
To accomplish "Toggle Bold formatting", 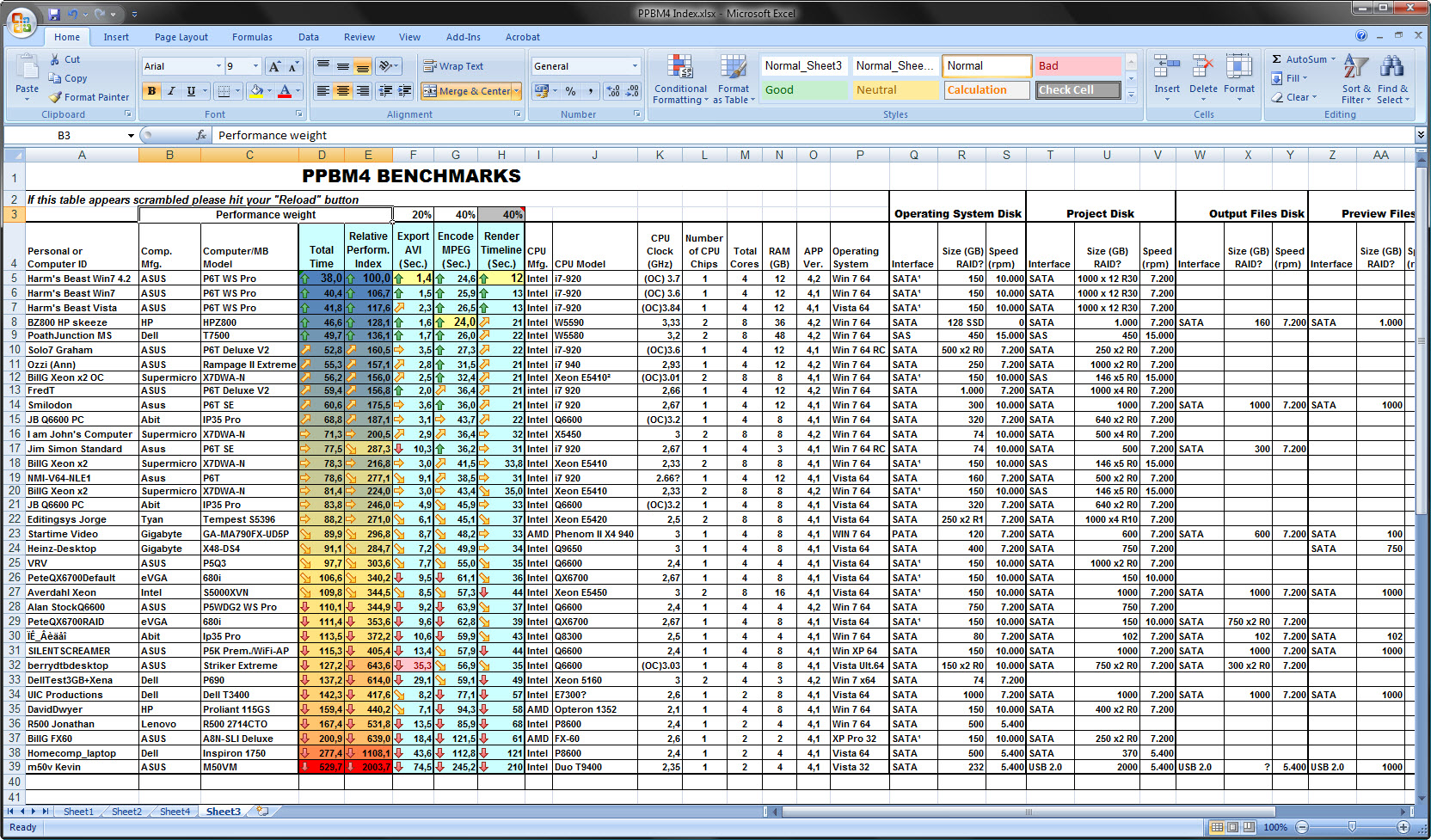I will (152, 90).
